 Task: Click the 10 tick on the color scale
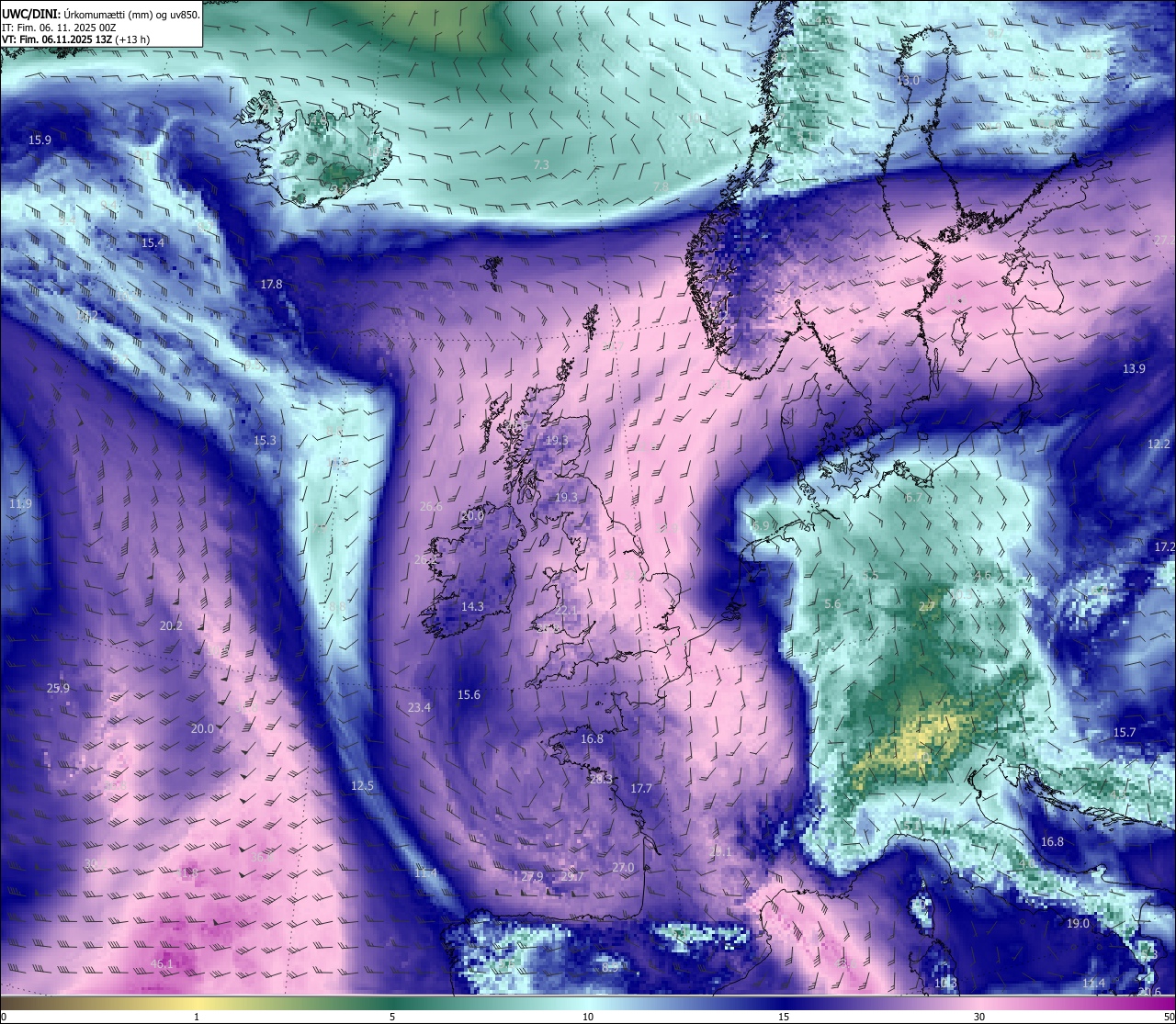point(588,1017)
